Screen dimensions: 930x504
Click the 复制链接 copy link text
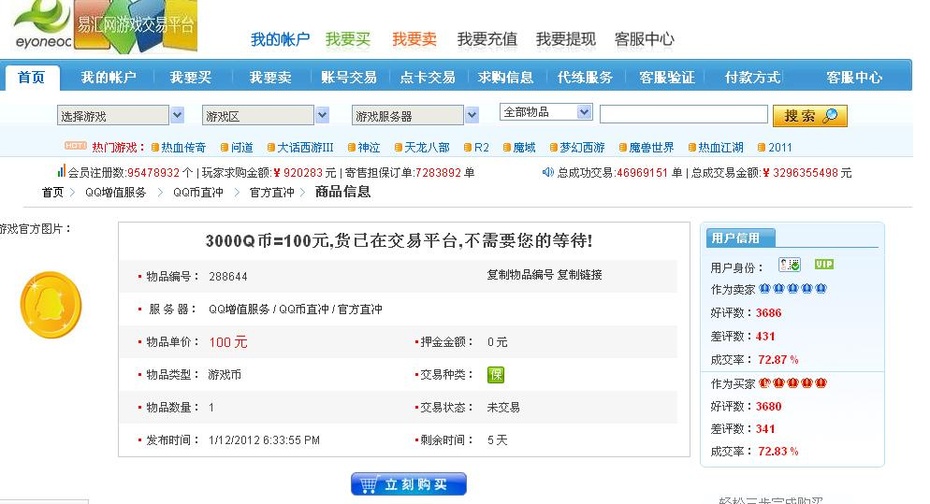580,275
